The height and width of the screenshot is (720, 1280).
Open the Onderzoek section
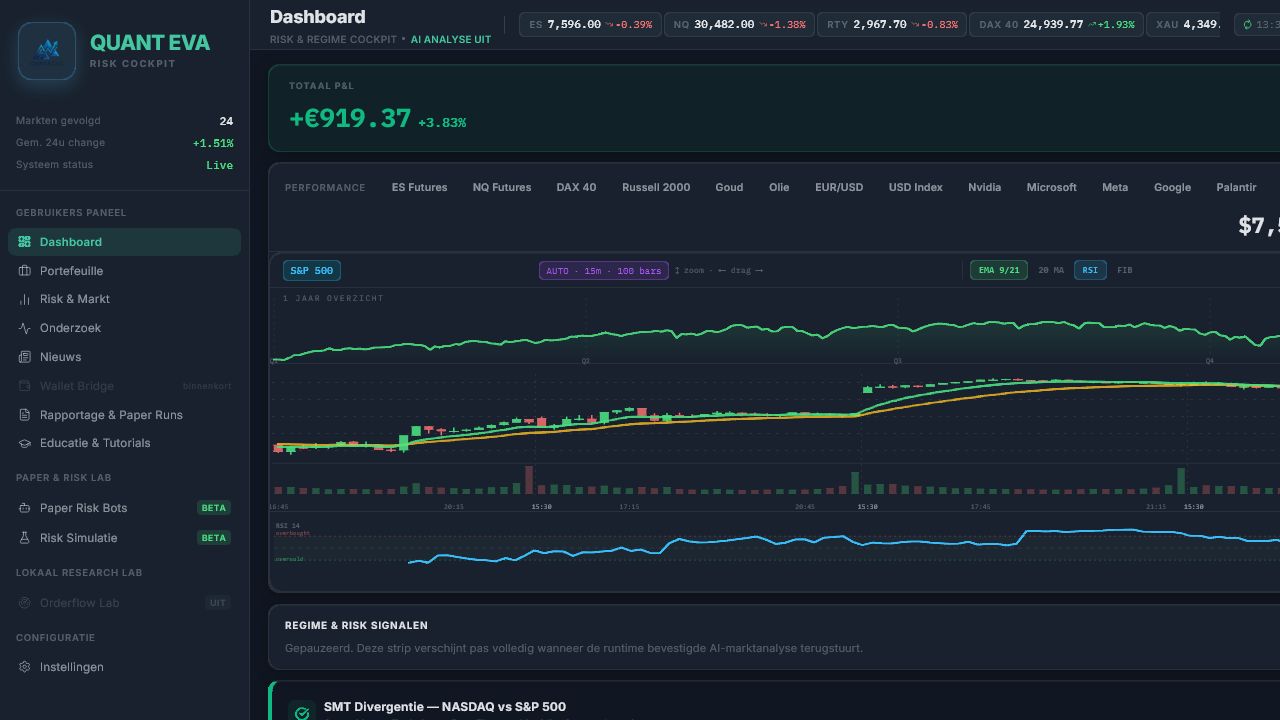click(124, 328)
